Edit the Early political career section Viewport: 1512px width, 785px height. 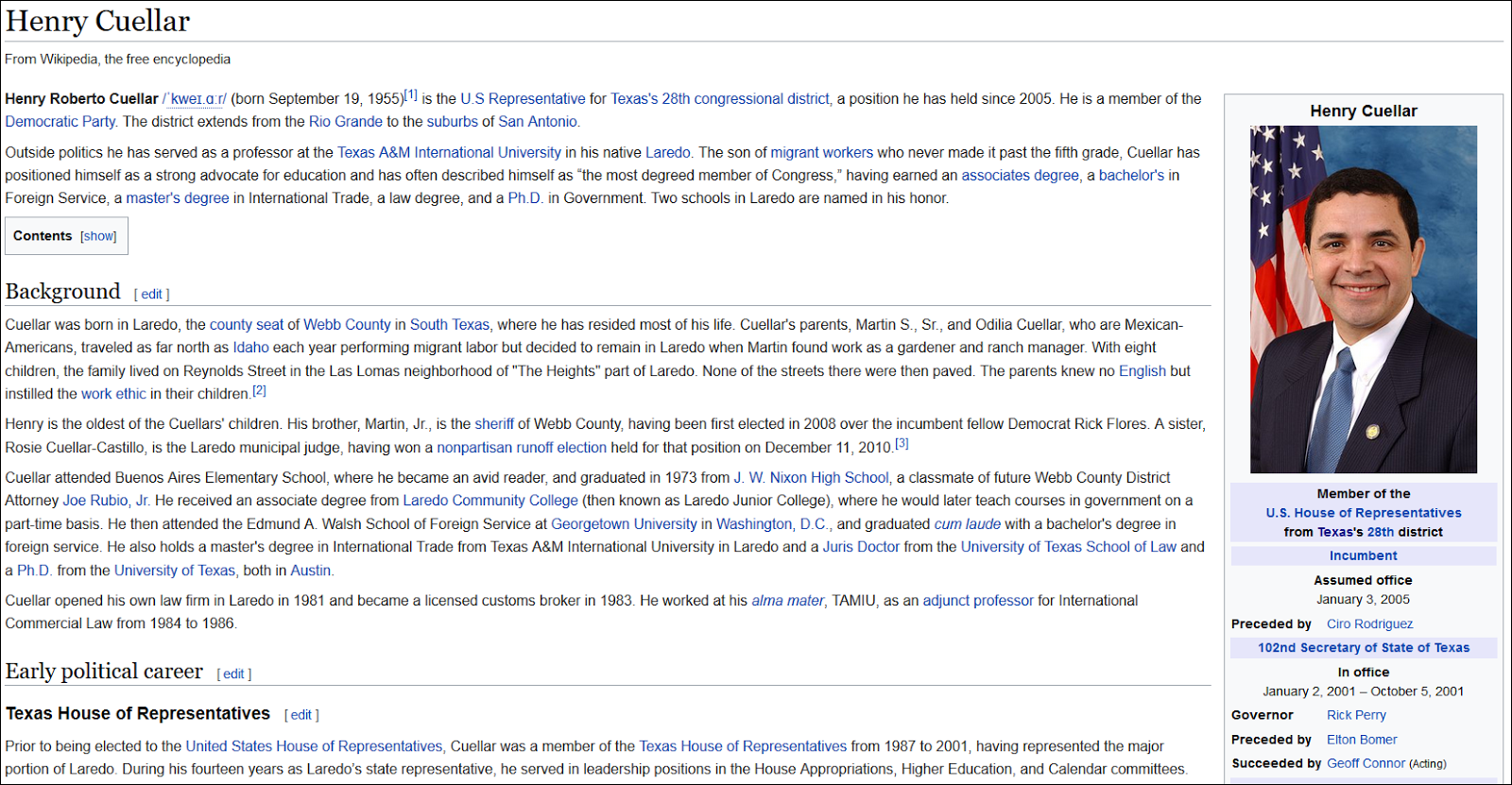[x=234, y=674]
